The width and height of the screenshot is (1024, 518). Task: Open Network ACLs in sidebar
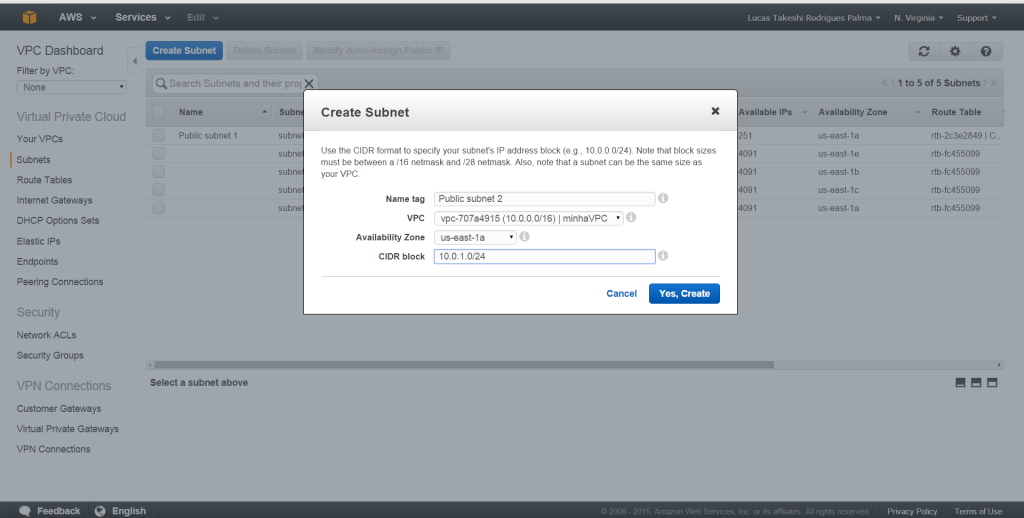(46, 334)
